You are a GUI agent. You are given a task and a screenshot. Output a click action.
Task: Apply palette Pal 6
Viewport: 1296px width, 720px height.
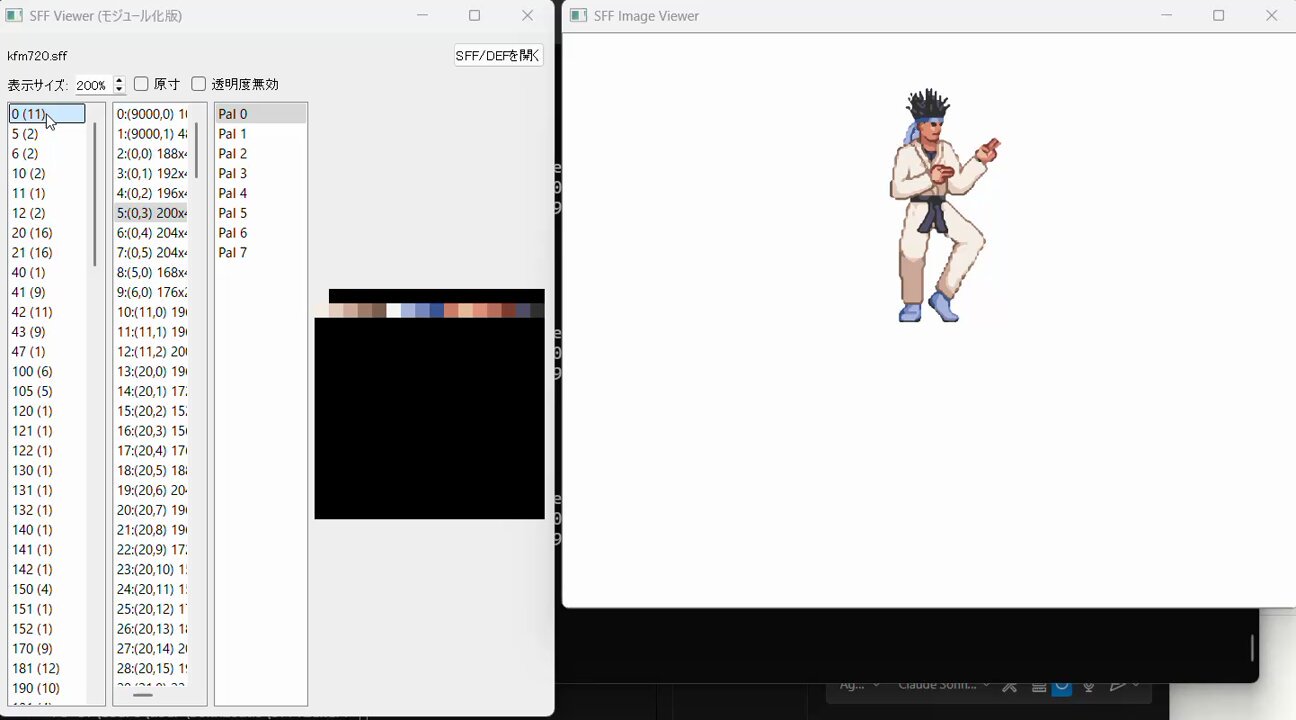pos(260,233)
